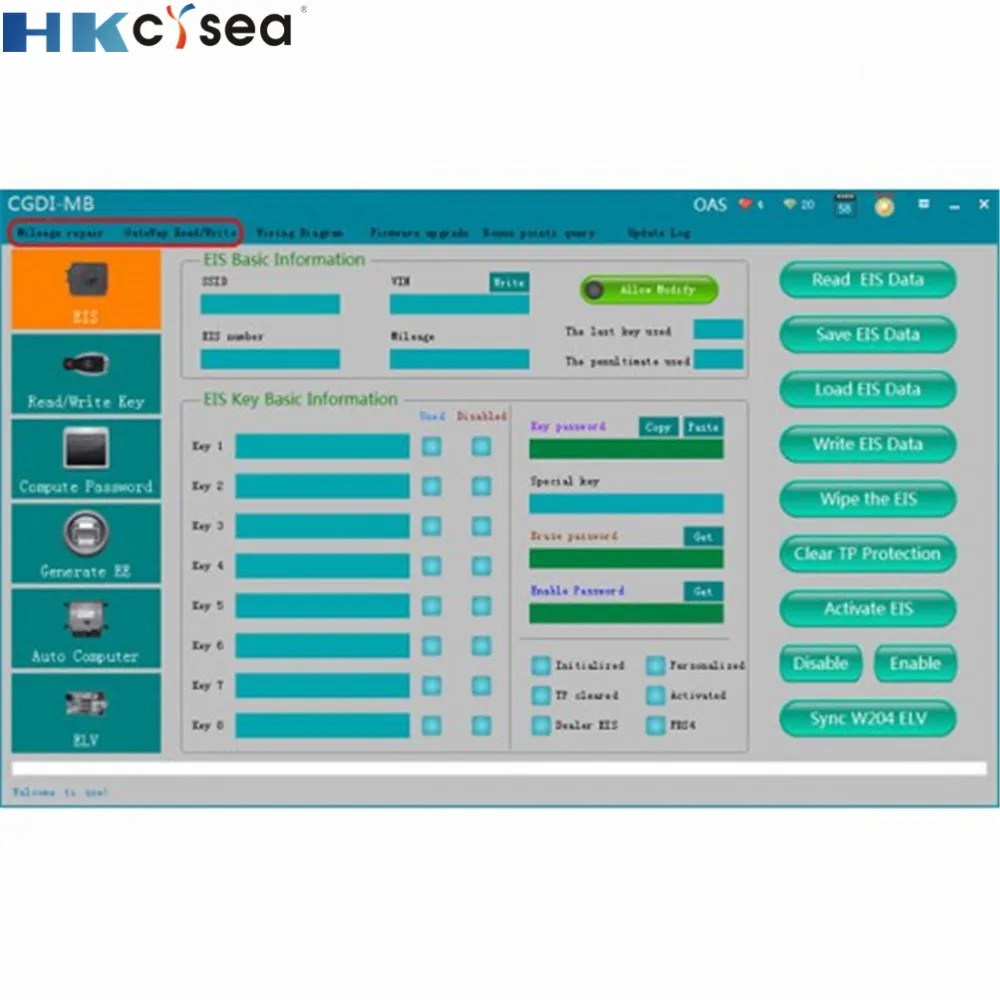Open the Bonus points query menu

pos(539,233)
